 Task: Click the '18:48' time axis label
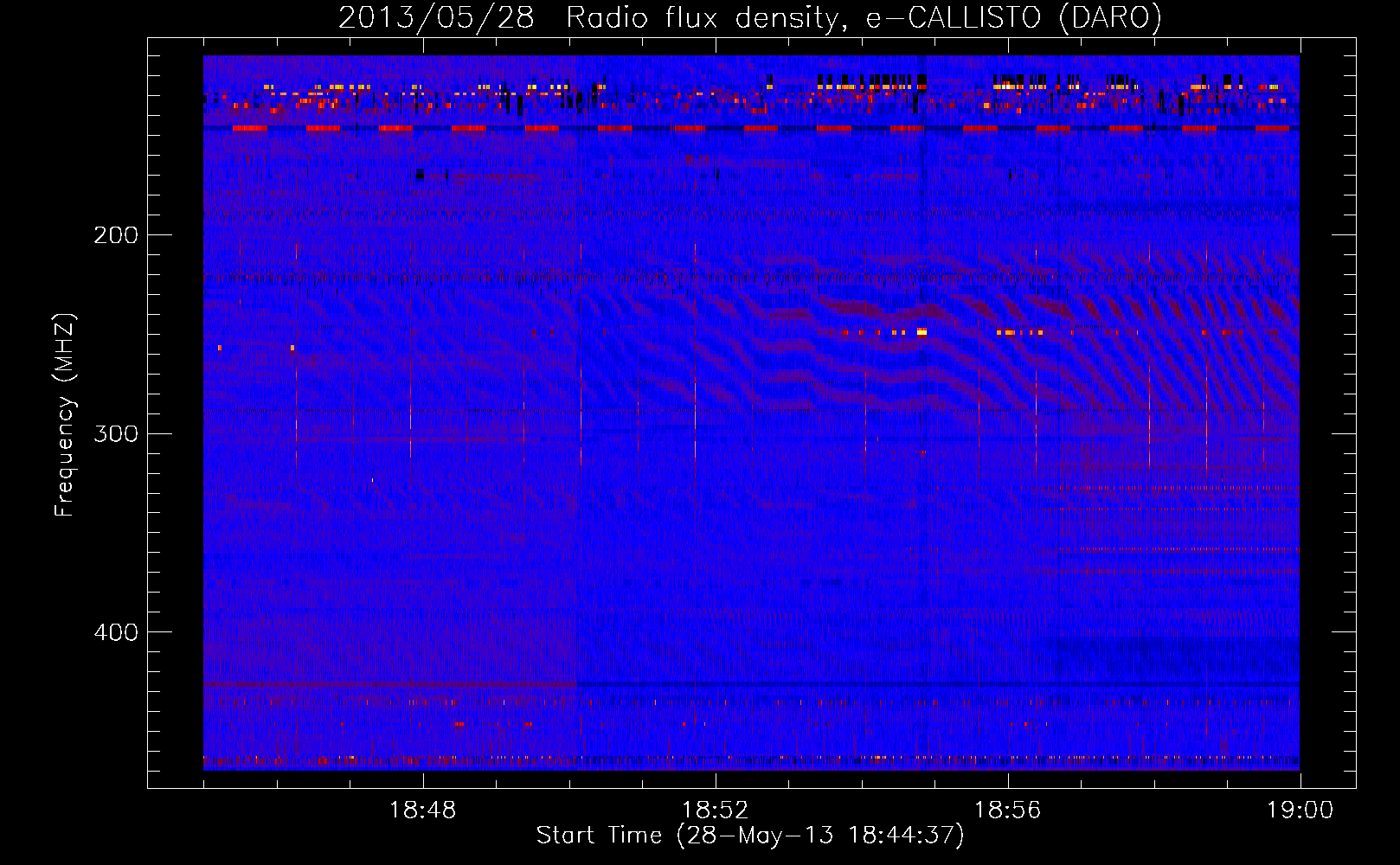[423, 811]
